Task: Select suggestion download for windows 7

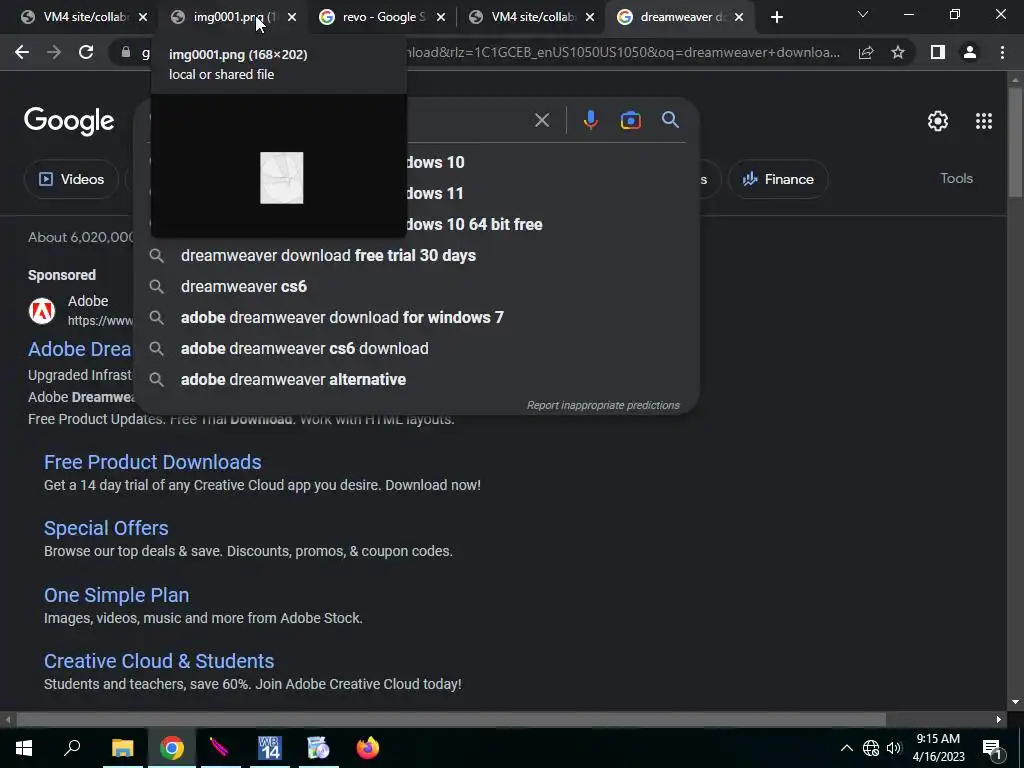Action: pos(416,317)
